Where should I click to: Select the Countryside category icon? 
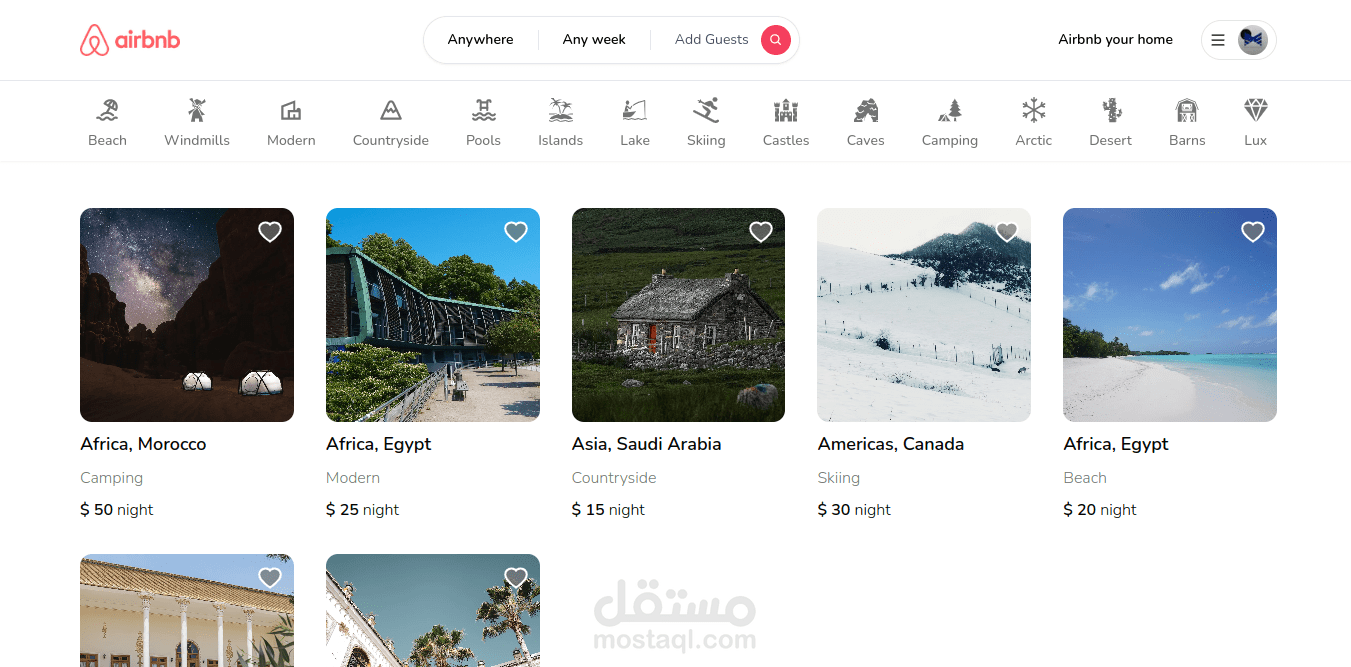[391, 110]
